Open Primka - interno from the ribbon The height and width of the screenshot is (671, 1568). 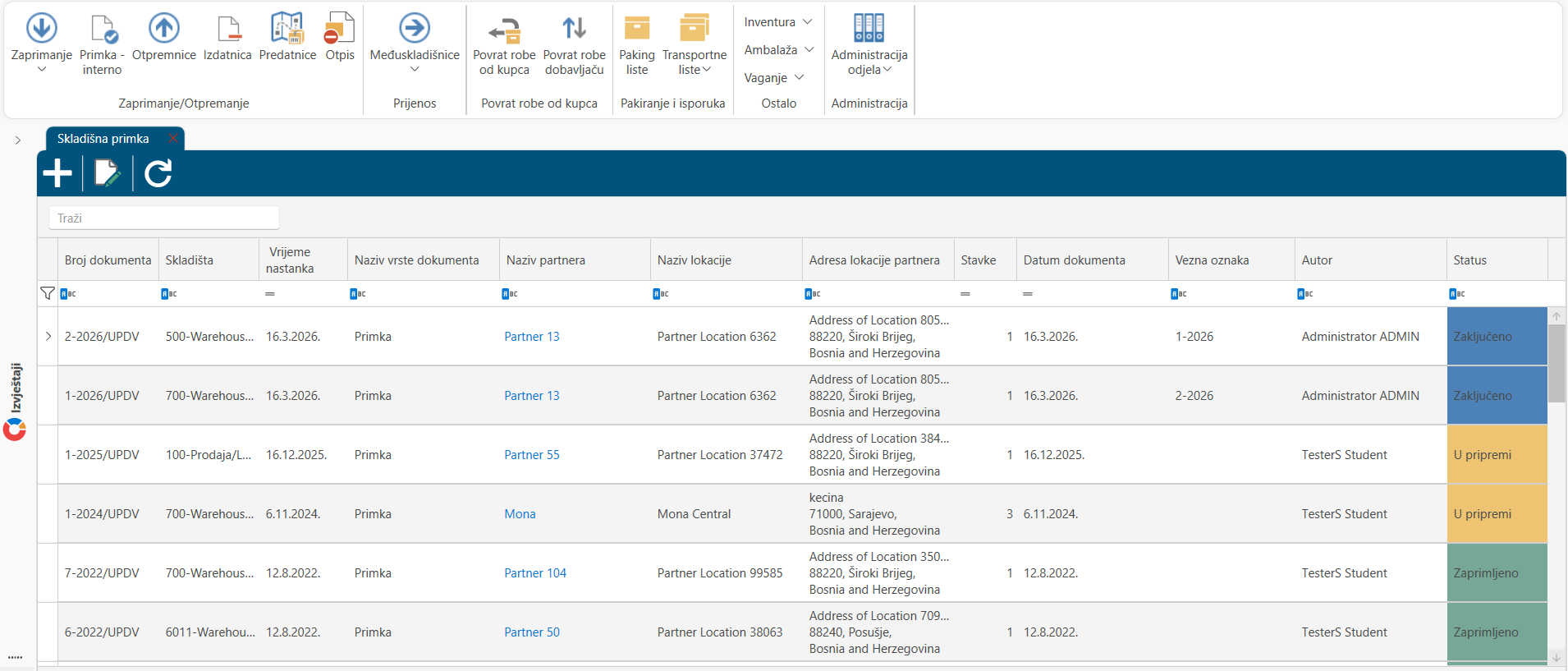(102, 45)
